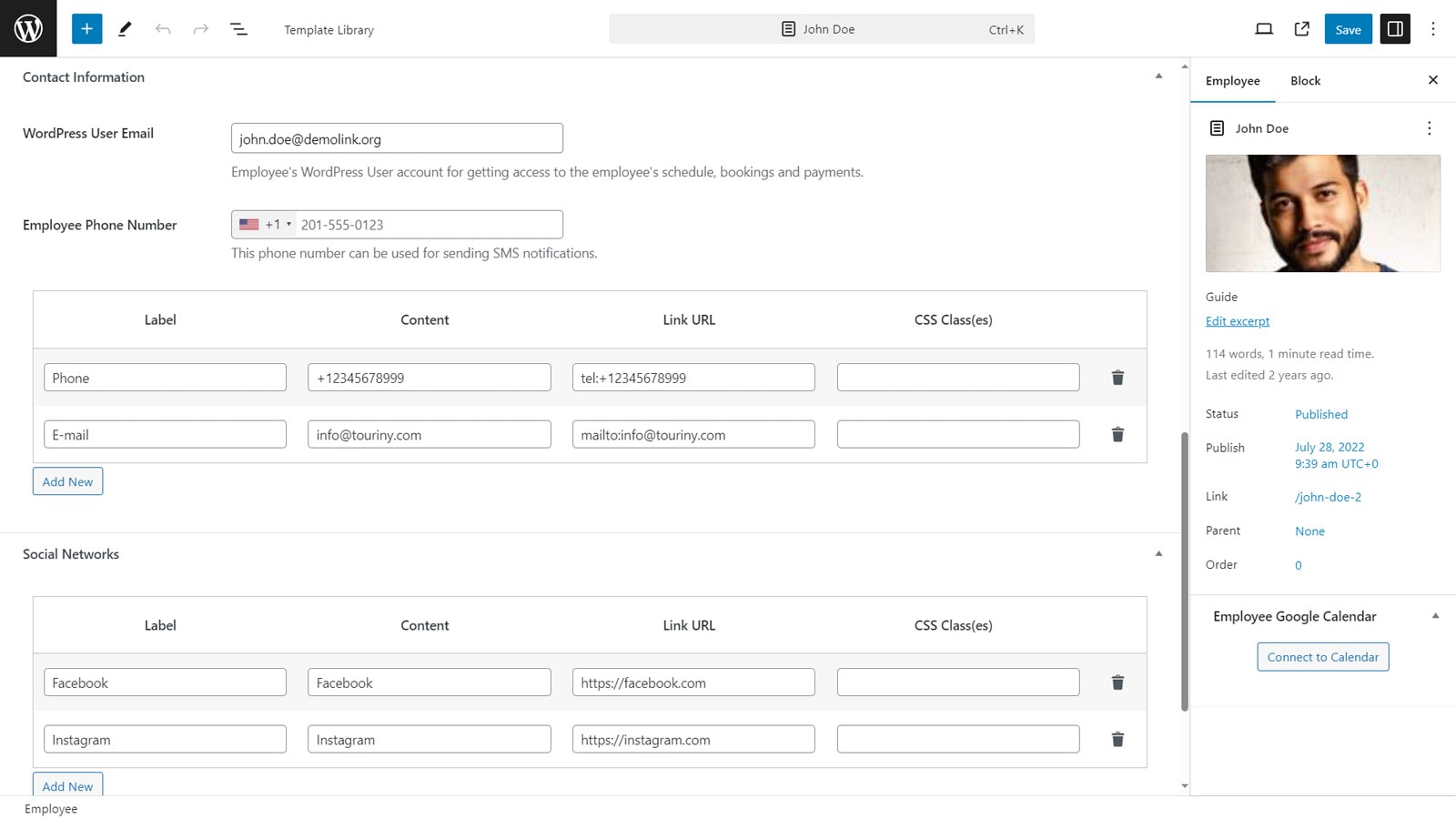Click the page icon beside John Doe
The height and width of the screenshot is (819, 1456).
click(1217, 128)
